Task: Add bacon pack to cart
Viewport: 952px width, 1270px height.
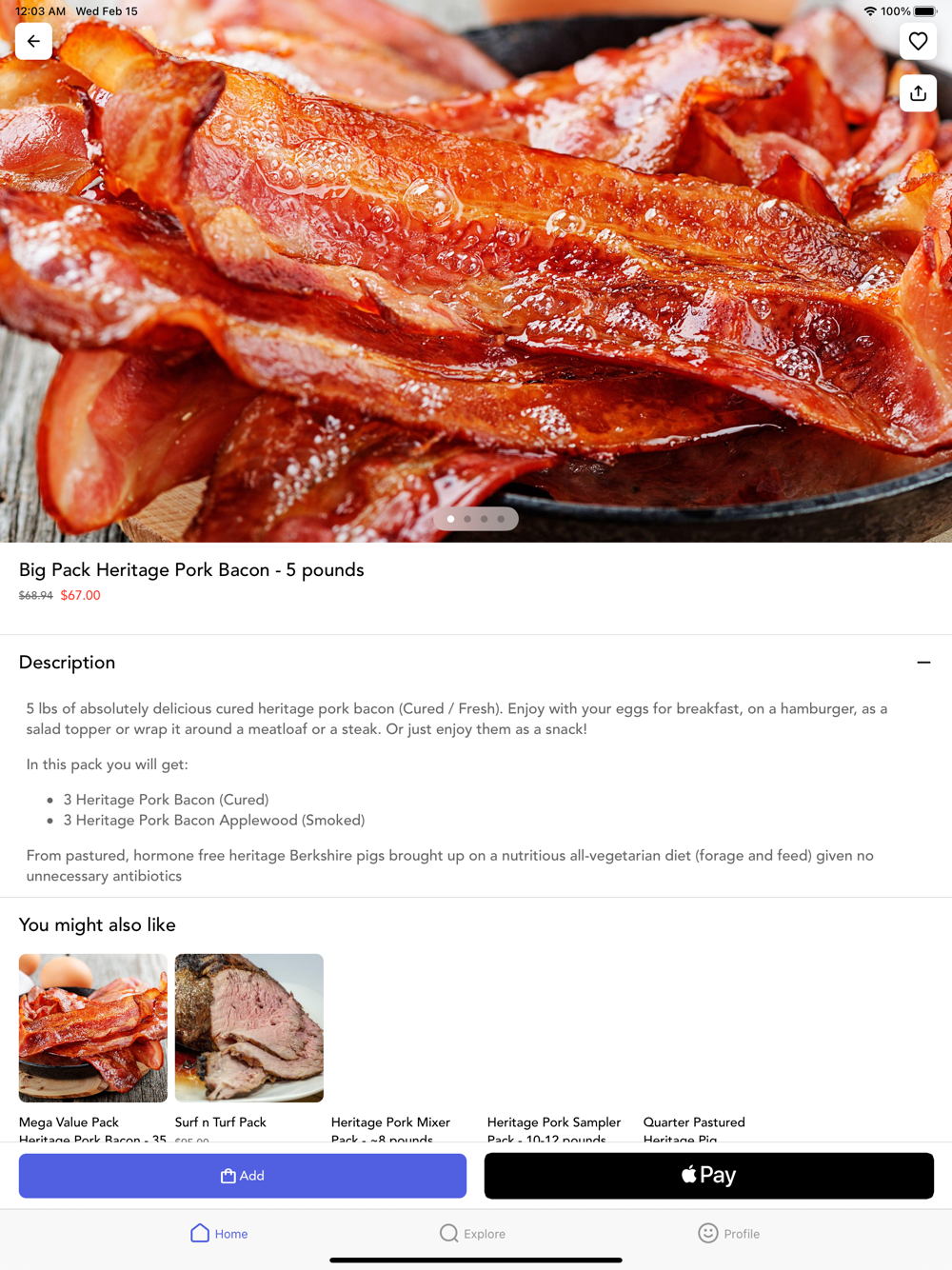Action: (x=243, y=1176)
